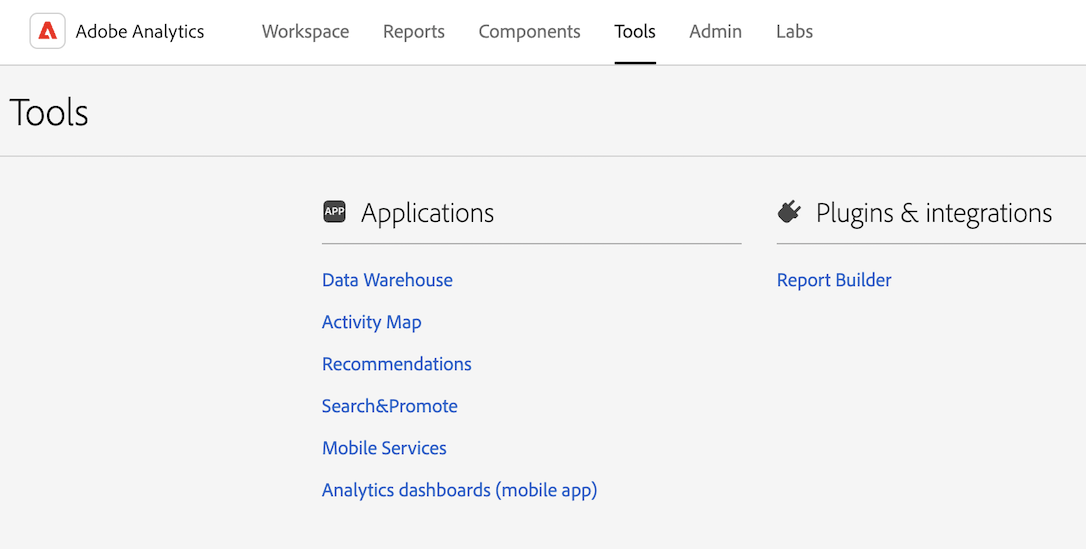Click the Tools page title
Viewport: 1086px width, 549px height.
[x=49, y=113]
